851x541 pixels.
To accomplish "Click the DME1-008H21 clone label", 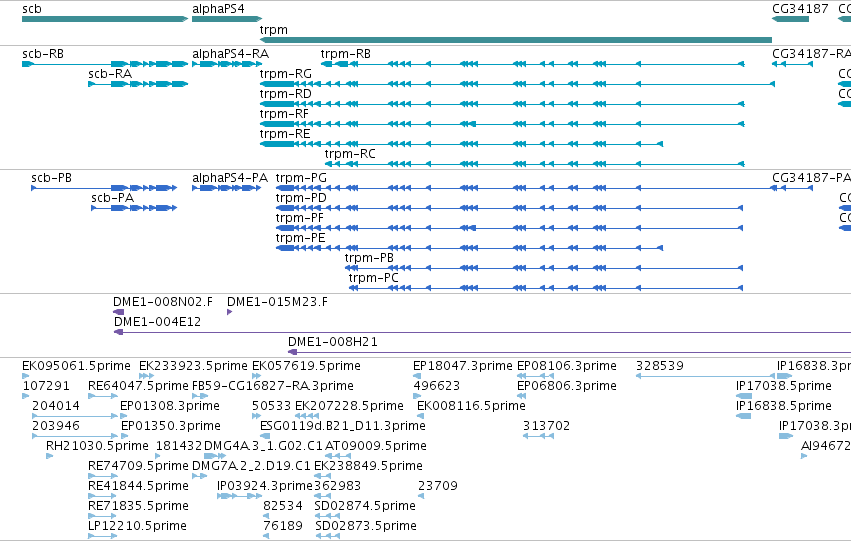I will point(333,342).
